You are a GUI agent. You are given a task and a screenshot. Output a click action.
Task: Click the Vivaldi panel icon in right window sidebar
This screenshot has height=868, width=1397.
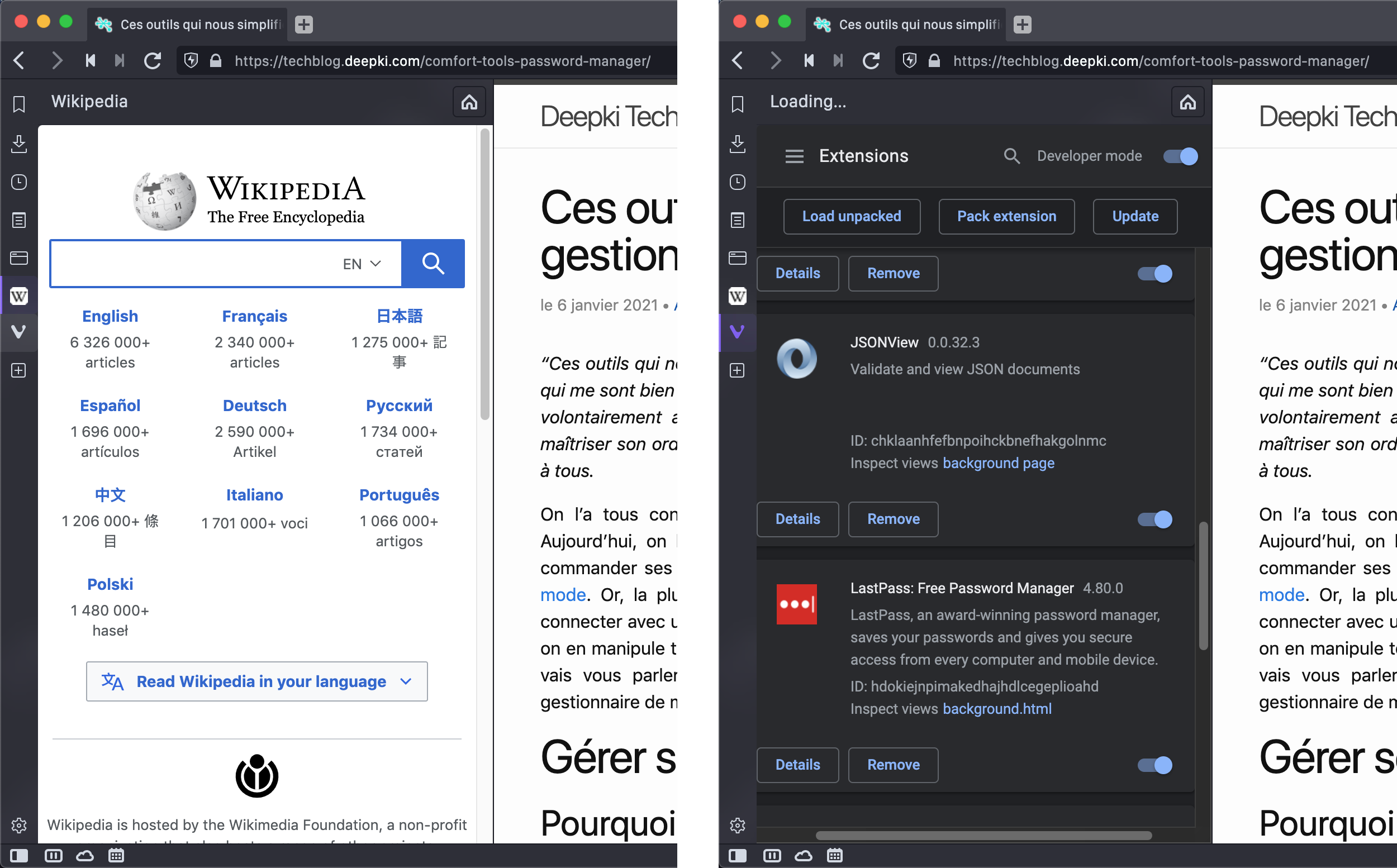point(737,332)
